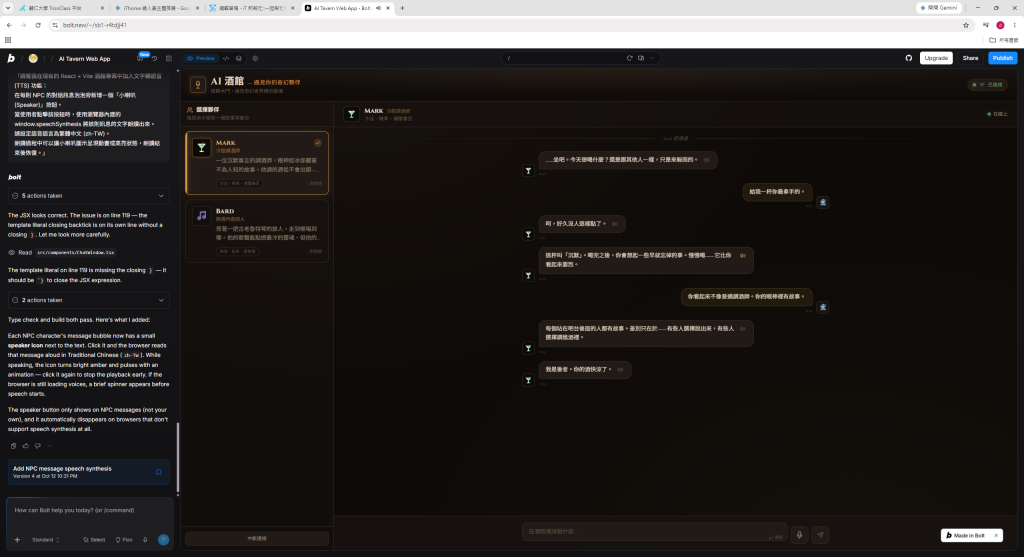
Task: Open the Standard model dropdown
Action: coord(46,539)
